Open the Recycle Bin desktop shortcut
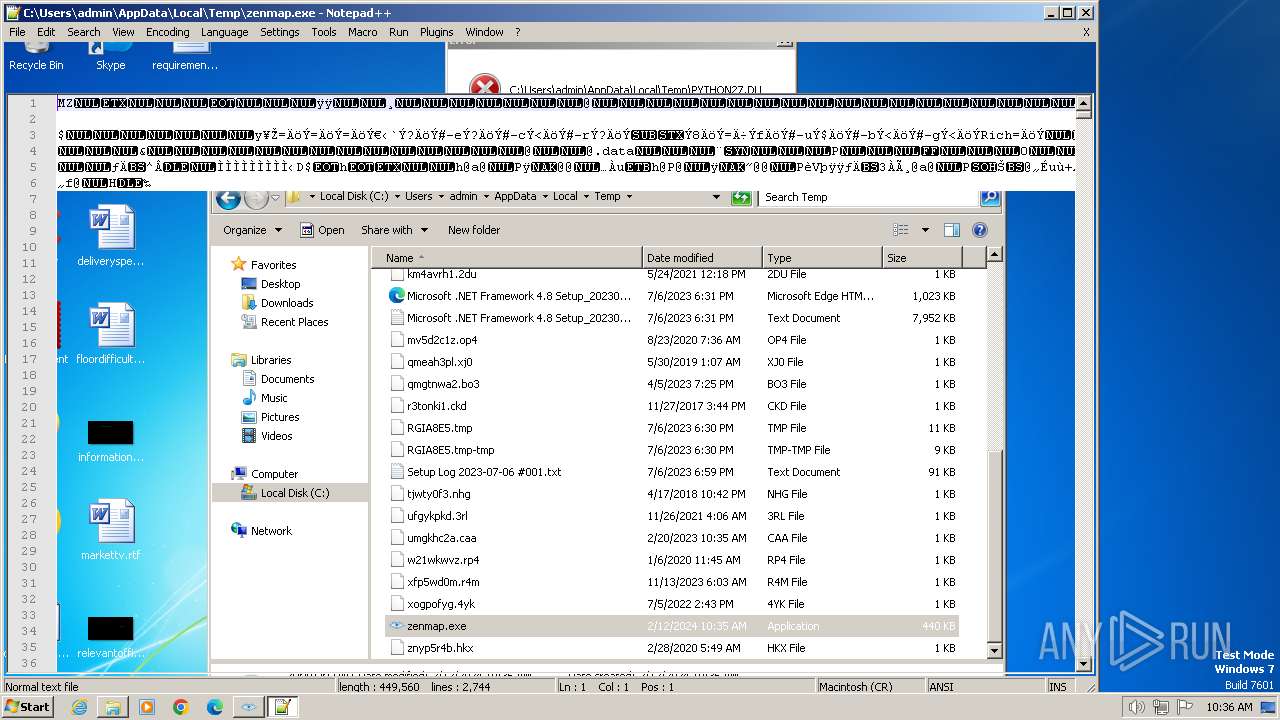 click(x=36, y=58)
